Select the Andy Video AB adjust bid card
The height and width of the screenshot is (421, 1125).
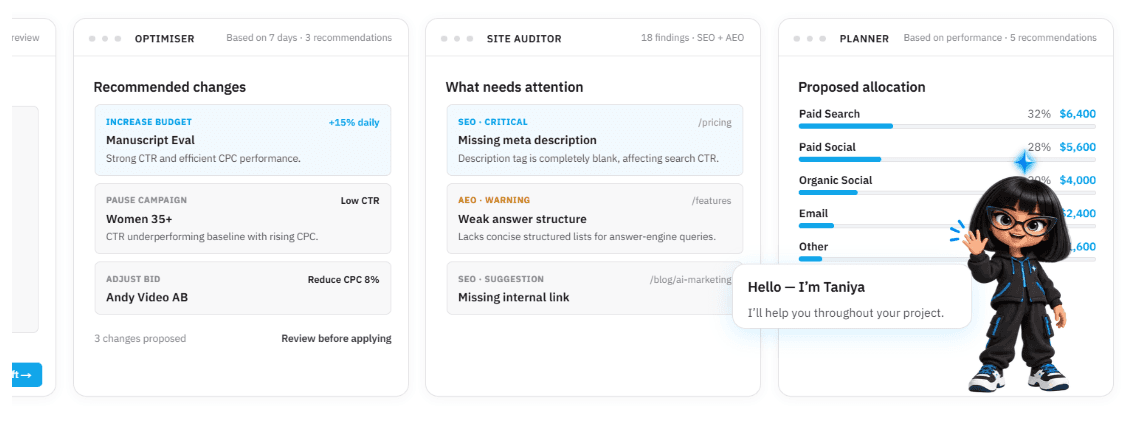pos(243,288)
